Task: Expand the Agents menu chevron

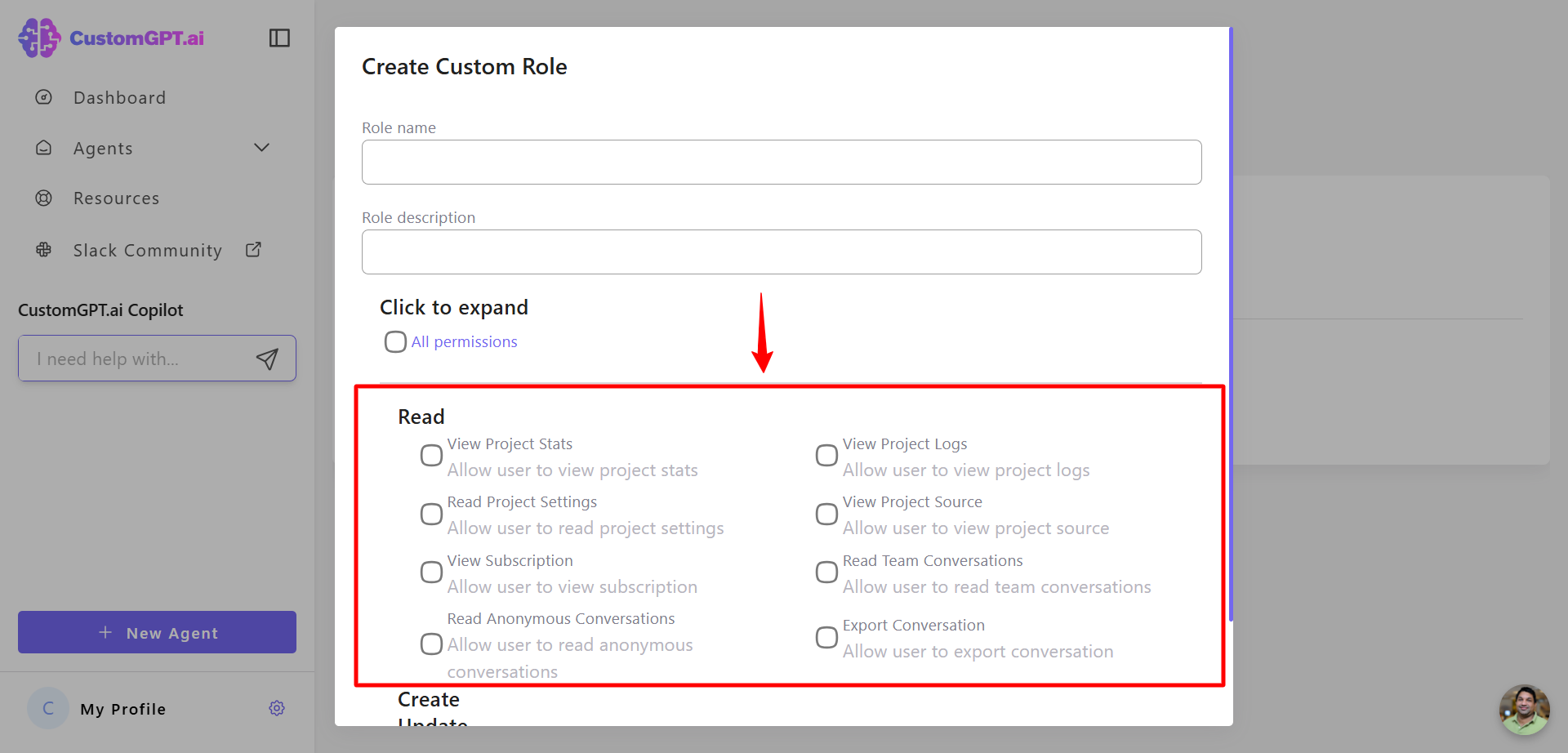Action: 261,148
